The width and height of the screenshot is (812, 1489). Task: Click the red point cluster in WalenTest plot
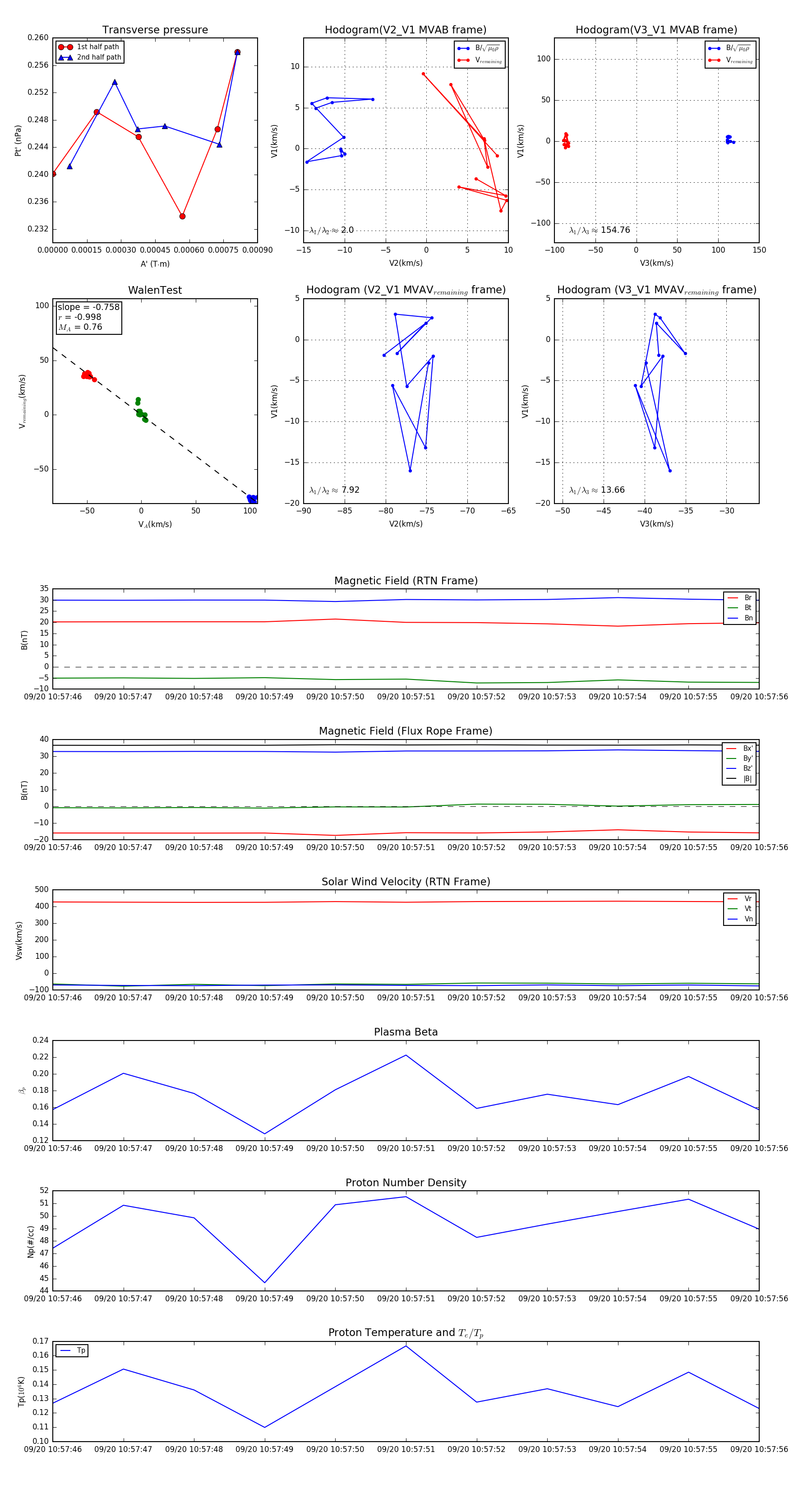click(x=87, y=375)
